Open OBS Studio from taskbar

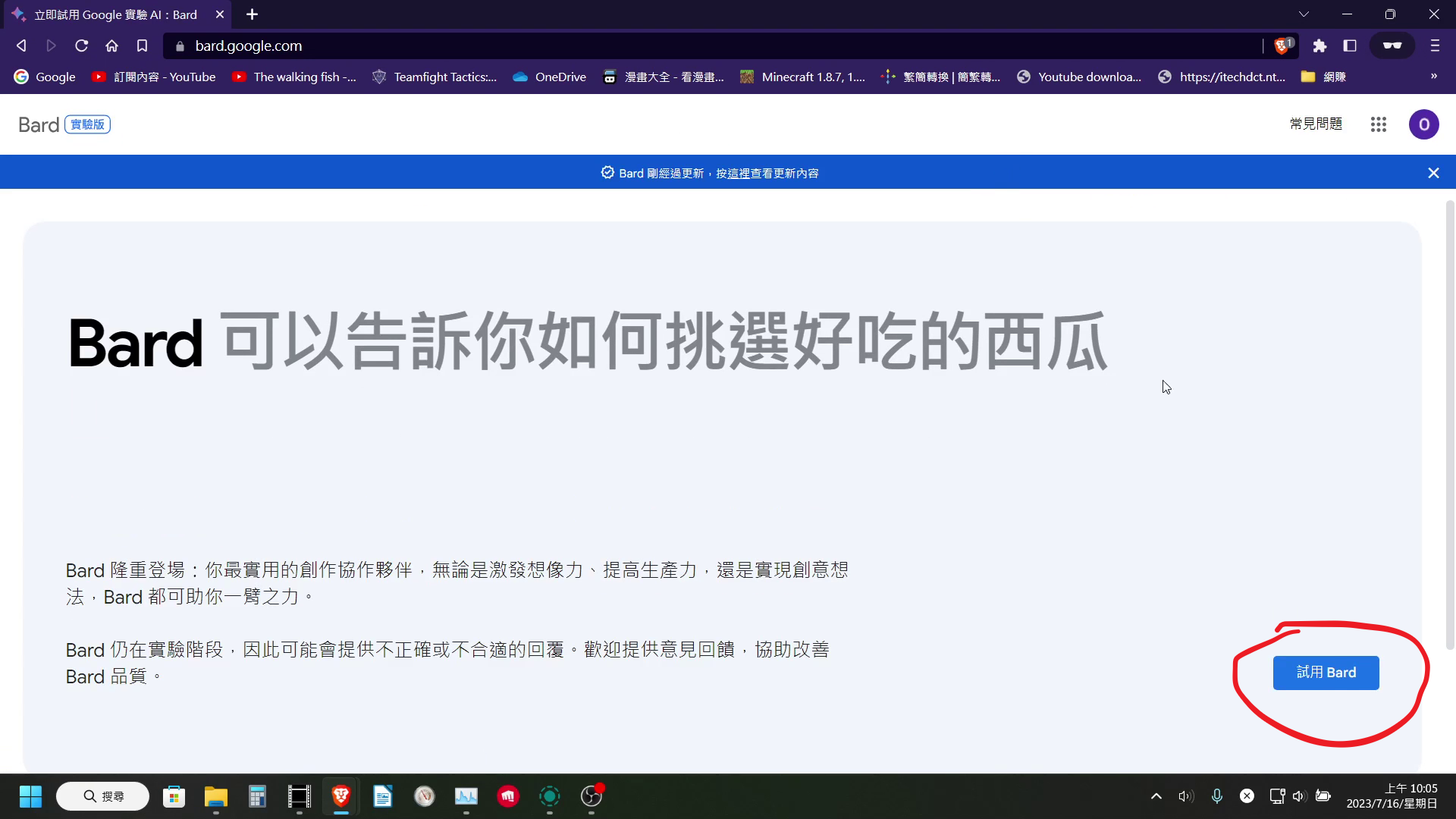tap(591, 796)
